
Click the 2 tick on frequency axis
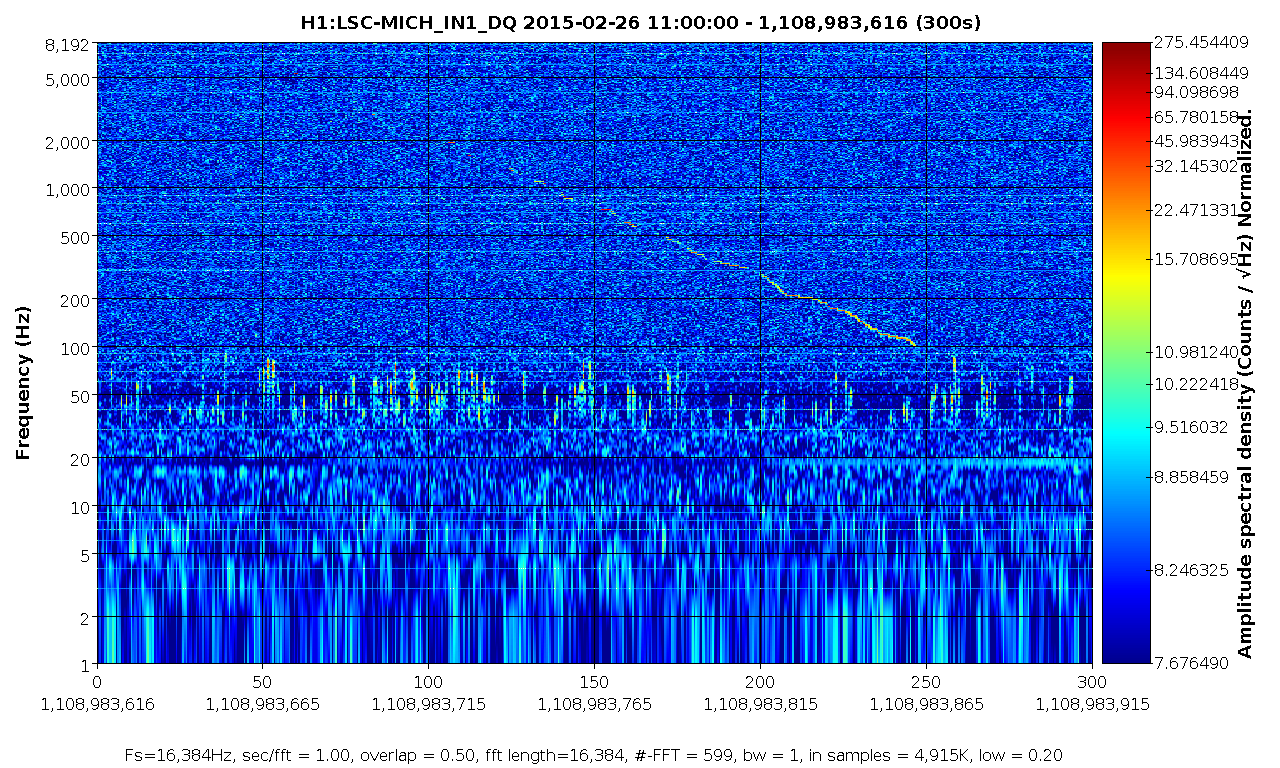point(87,617)
